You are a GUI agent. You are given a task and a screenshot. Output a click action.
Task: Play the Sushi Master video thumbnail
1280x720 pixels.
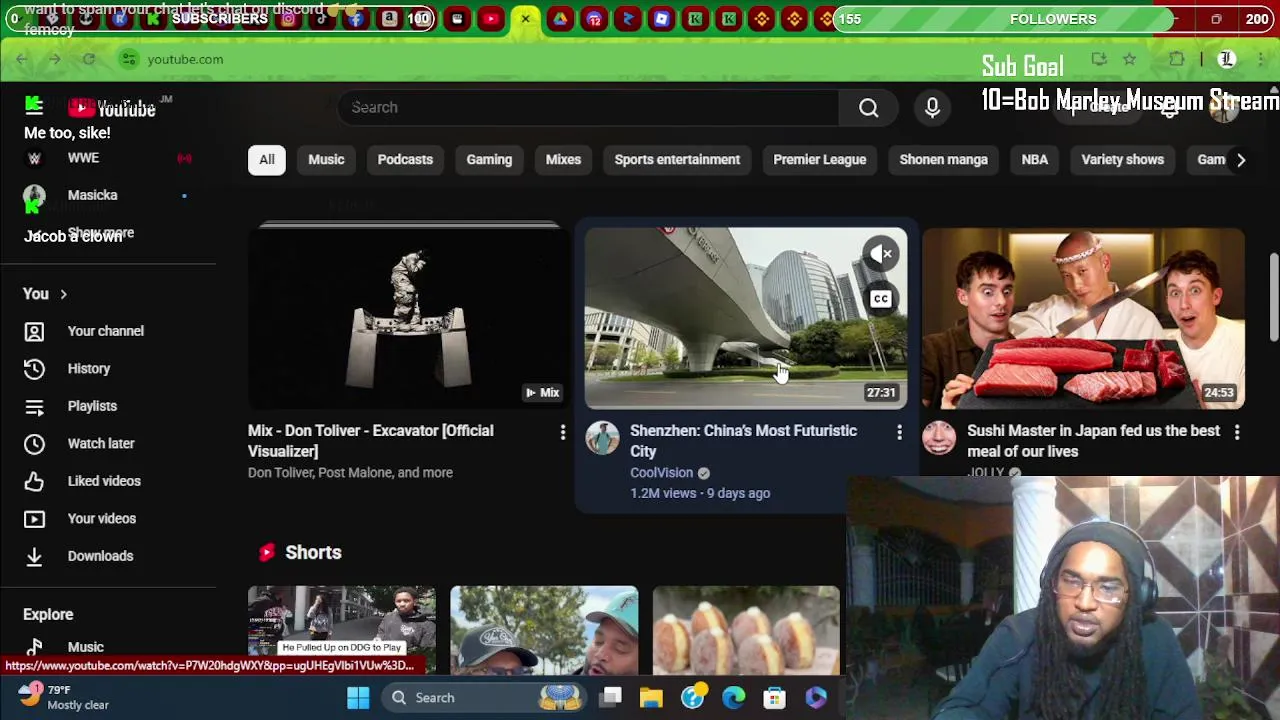pos(1083,318)
